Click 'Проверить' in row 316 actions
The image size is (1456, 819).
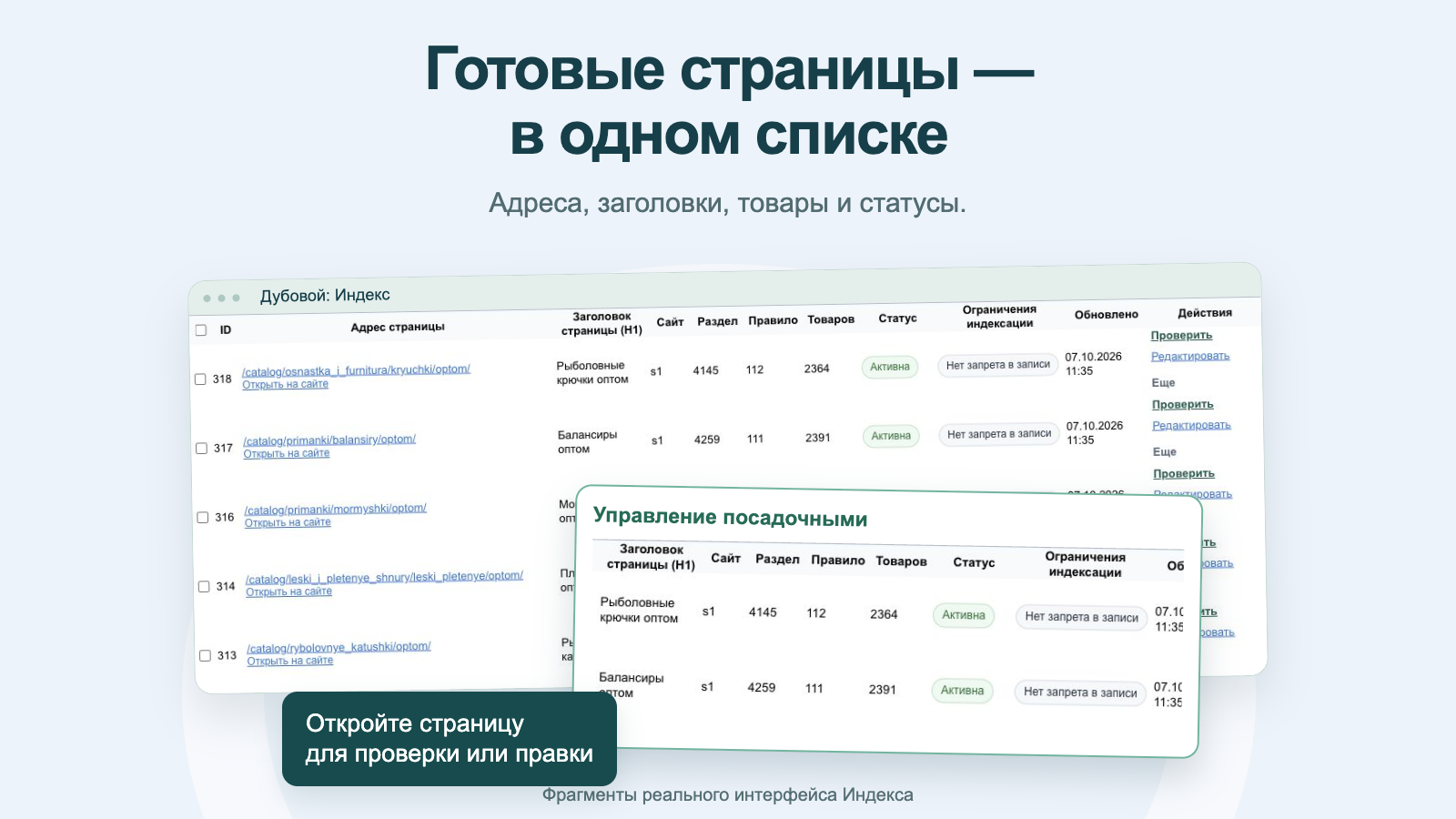tap(1184, 474)
